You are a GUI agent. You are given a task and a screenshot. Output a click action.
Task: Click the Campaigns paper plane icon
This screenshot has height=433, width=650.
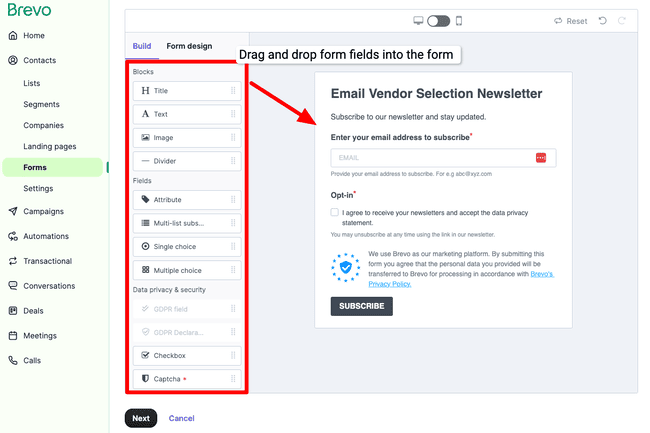[13, 211]
